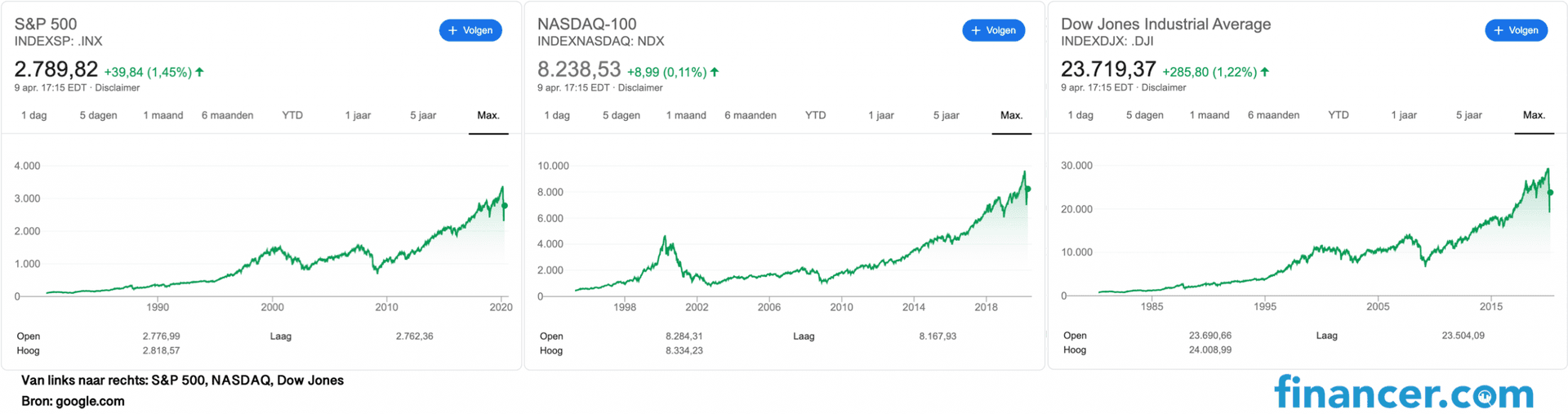Select '6 maanden' on NASDAQ-100 chart

tap(750, 115)
